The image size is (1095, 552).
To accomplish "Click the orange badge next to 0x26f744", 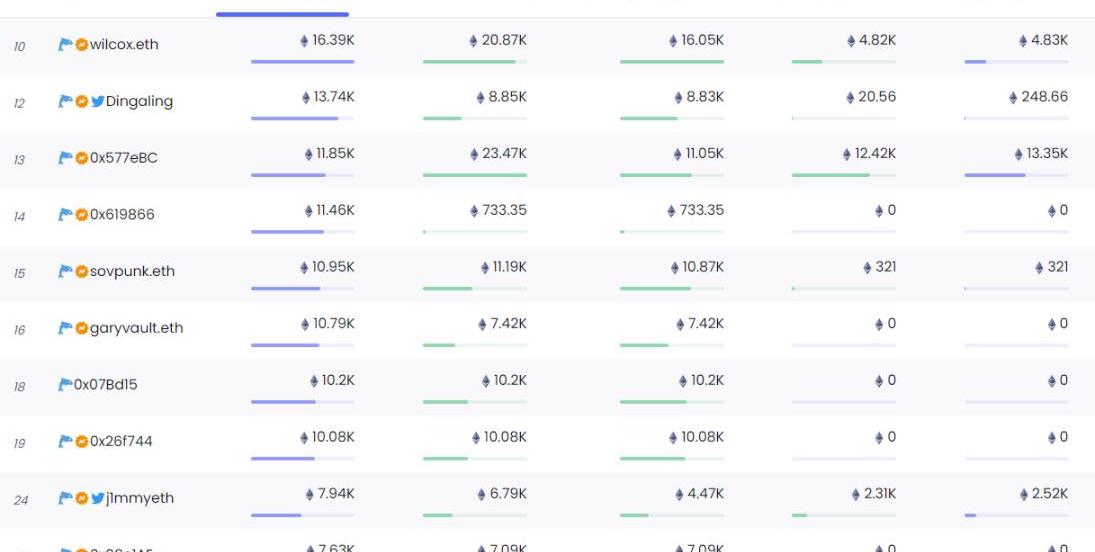I will click(x=82, y=441).
